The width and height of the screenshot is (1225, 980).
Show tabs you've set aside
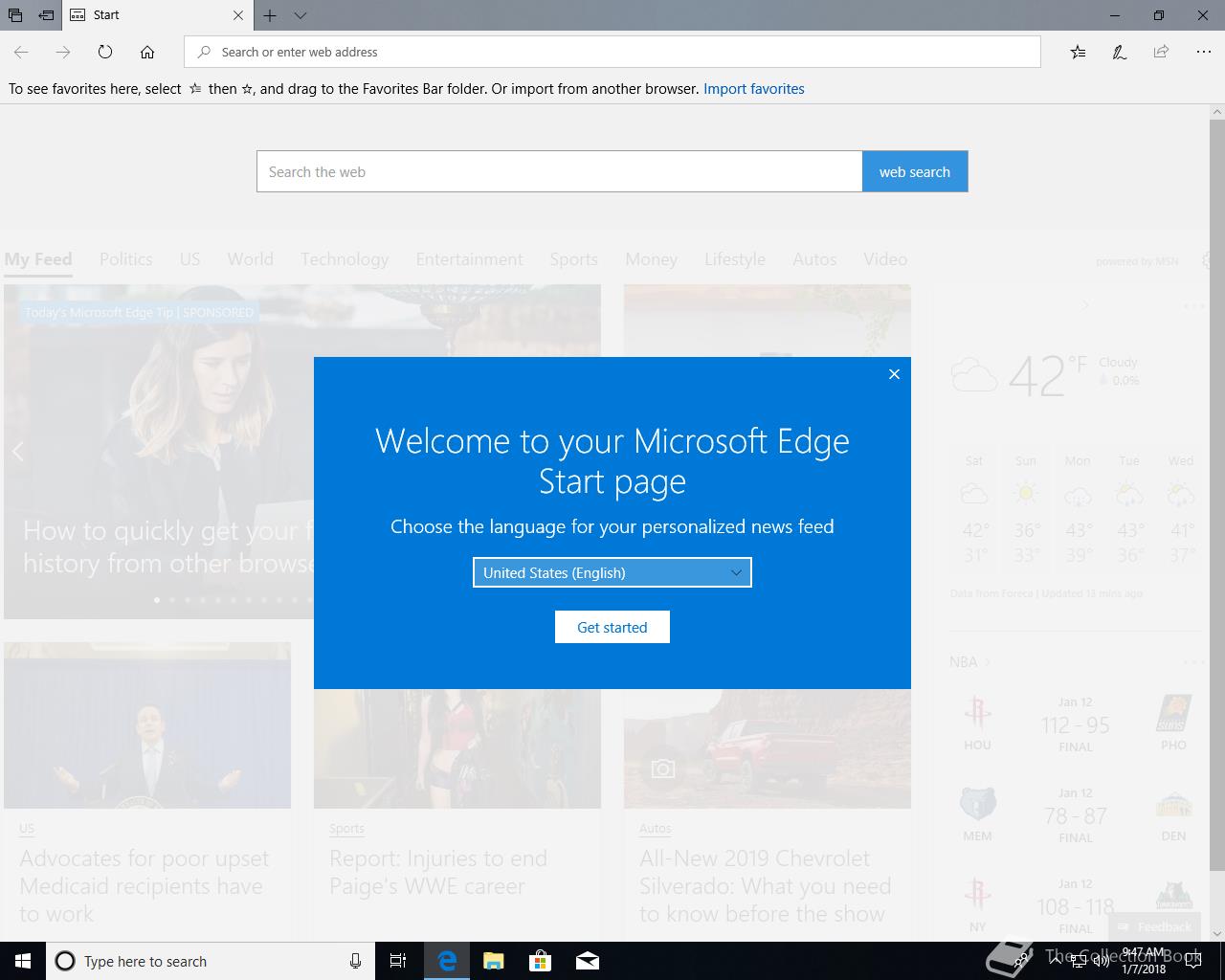(x=15, y=15)
